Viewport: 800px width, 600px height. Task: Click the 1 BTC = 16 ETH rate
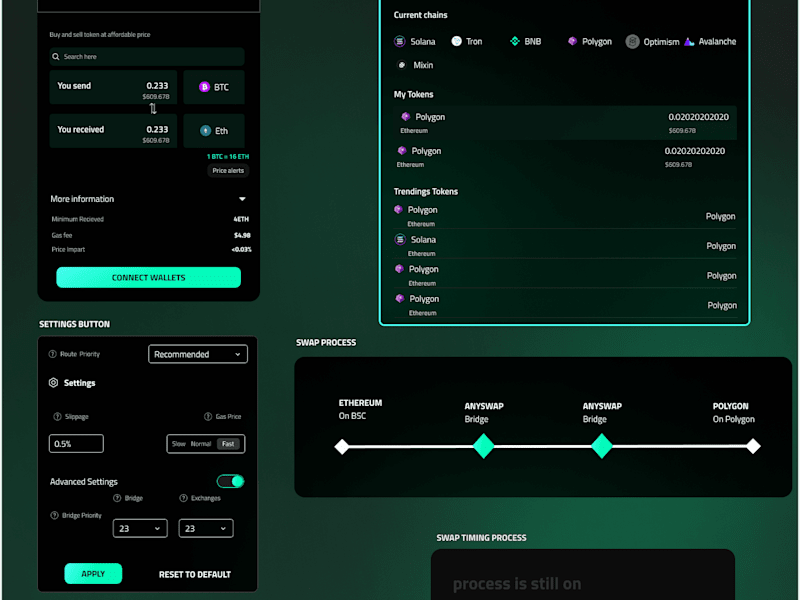click(228, 157)
